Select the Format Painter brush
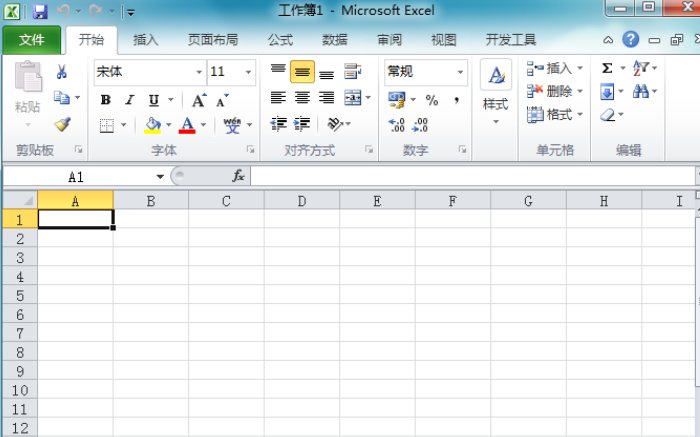This screenshot has height=437, width=700. click(x=62, y=124)
